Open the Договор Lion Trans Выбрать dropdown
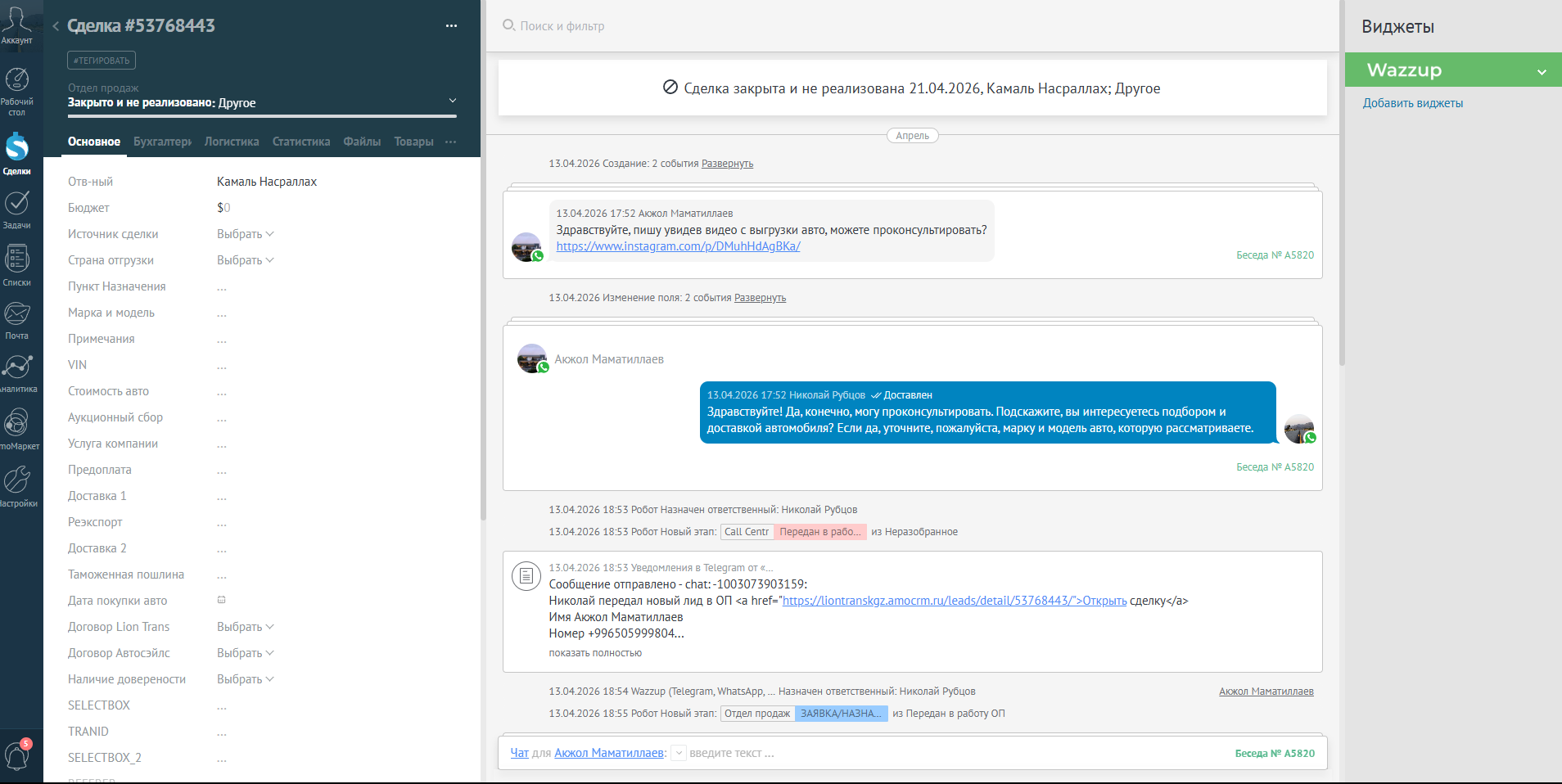Image resolution: width=1562 pixels, height=784 pixels. coord(245,627)
